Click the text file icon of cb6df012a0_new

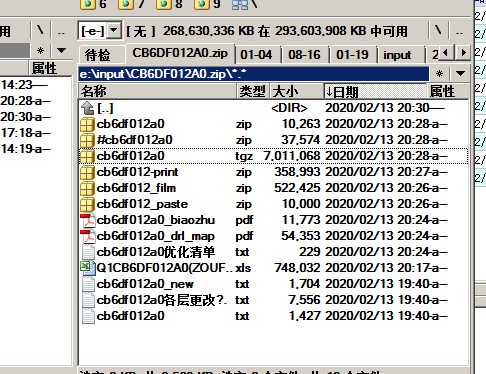pyautogui.click(x=88, y=284)
